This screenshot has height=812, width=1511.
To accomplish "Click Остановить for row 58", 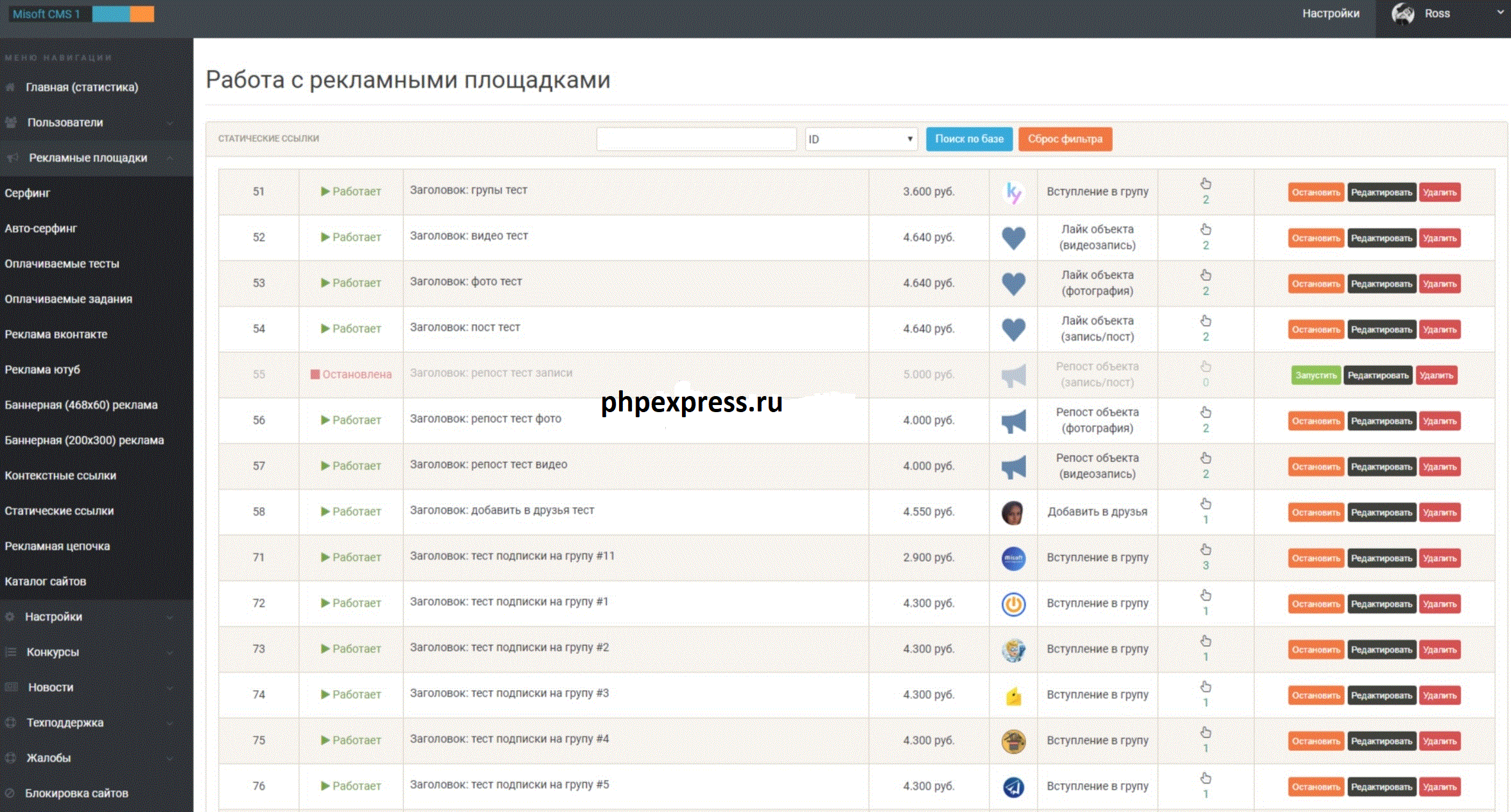I will [x=1316, y=512].
